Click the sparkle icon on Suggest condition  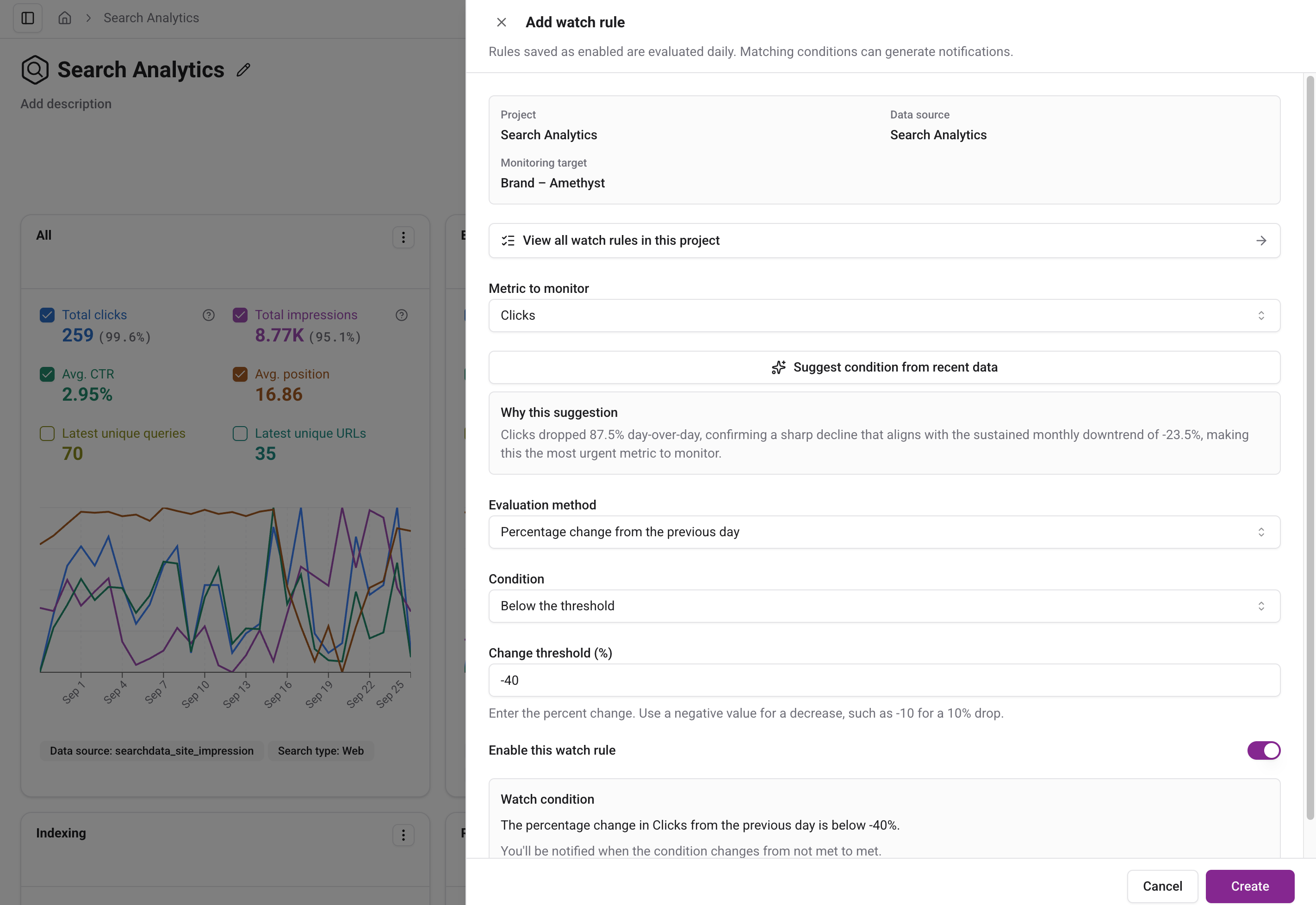(778, 367)
